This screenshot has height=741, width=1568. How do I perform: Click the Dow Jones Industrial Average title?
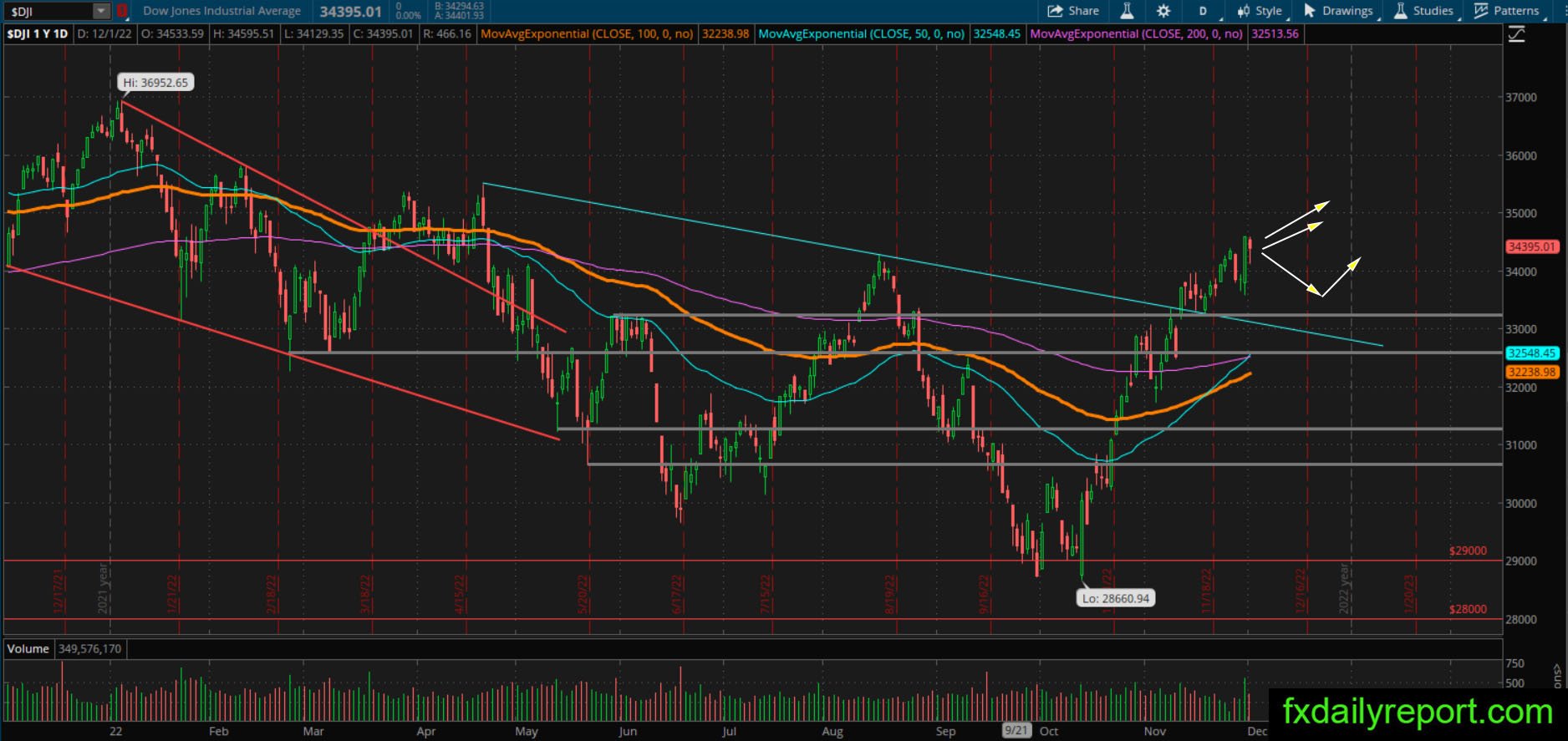[222, 11]
